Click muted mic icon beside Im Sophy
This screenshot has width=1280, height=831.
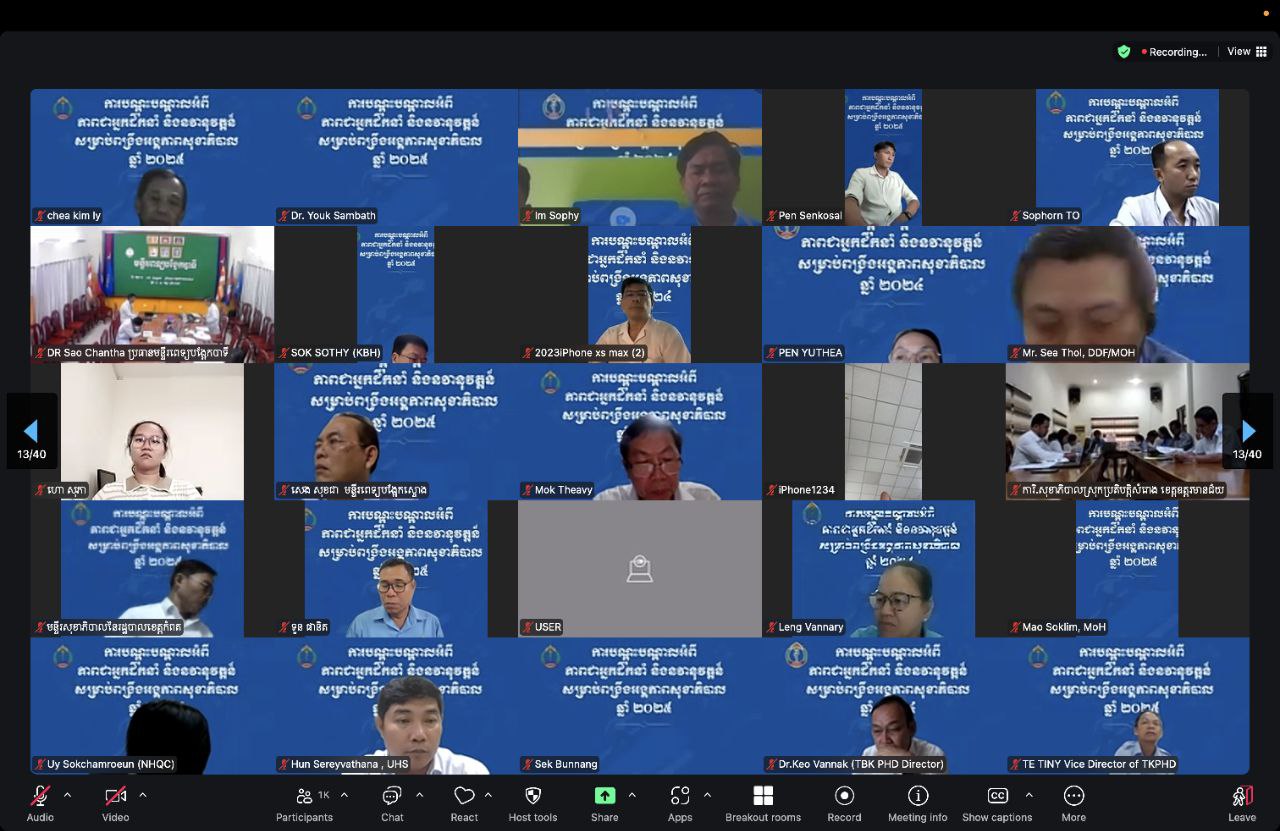click(x=527, y=216)
